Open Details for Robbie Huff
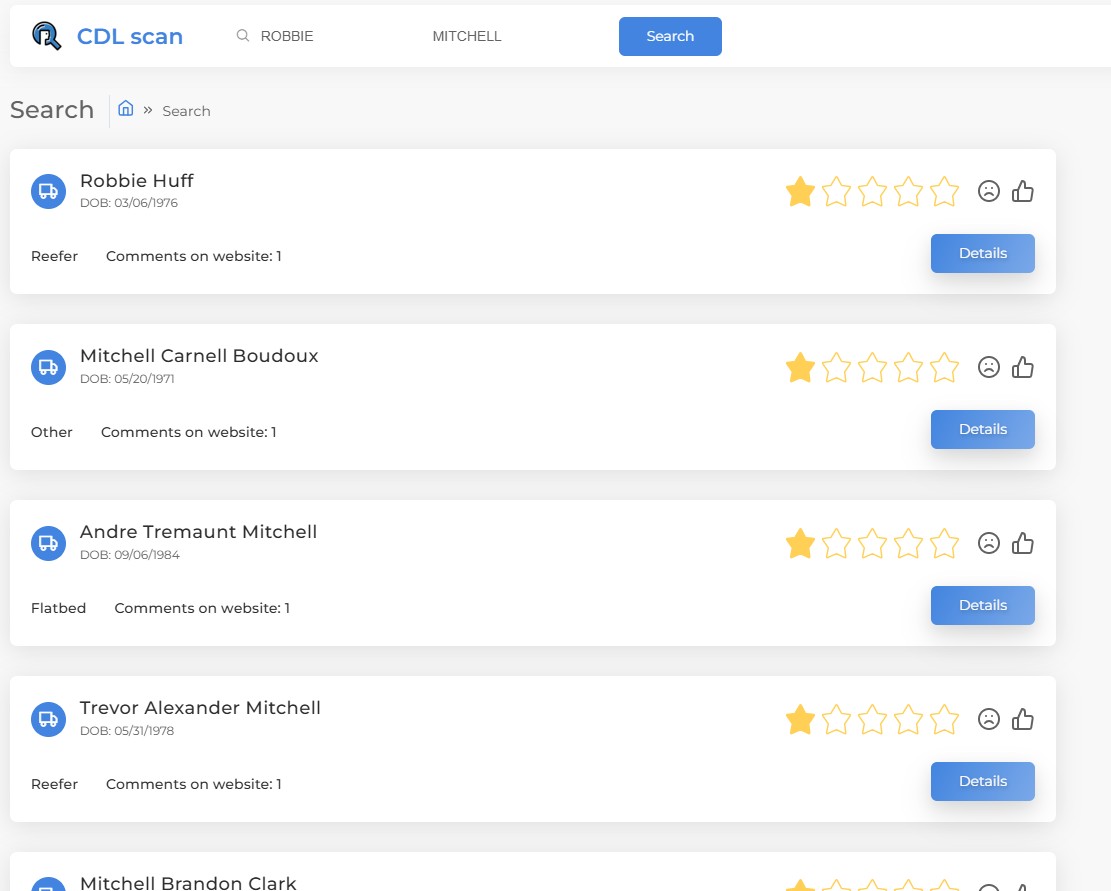This screenshot has width=1111, height=891. pos(982,253)
